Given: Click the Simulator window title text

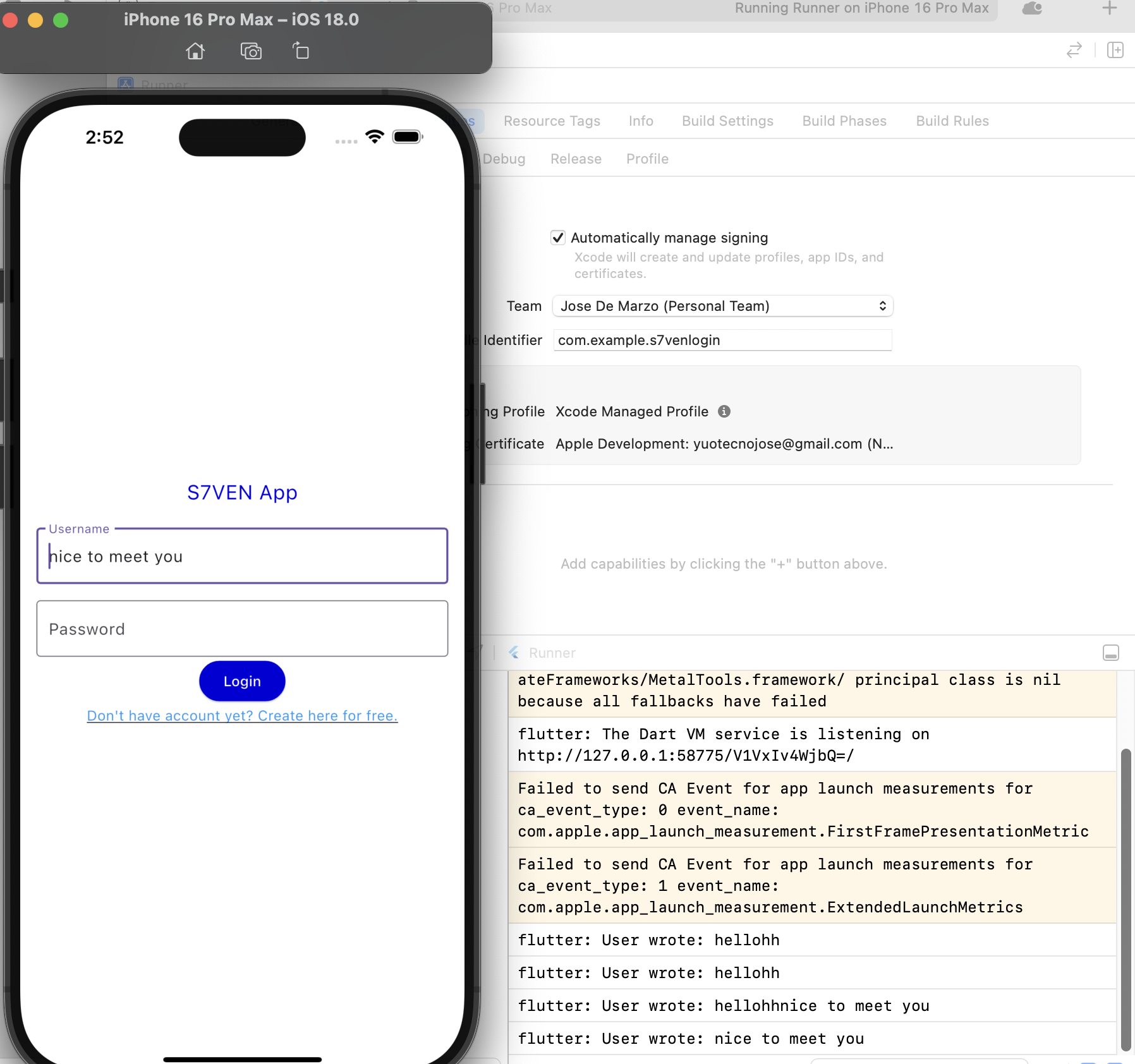Looking at the screenshot, I should click(241, 20).
